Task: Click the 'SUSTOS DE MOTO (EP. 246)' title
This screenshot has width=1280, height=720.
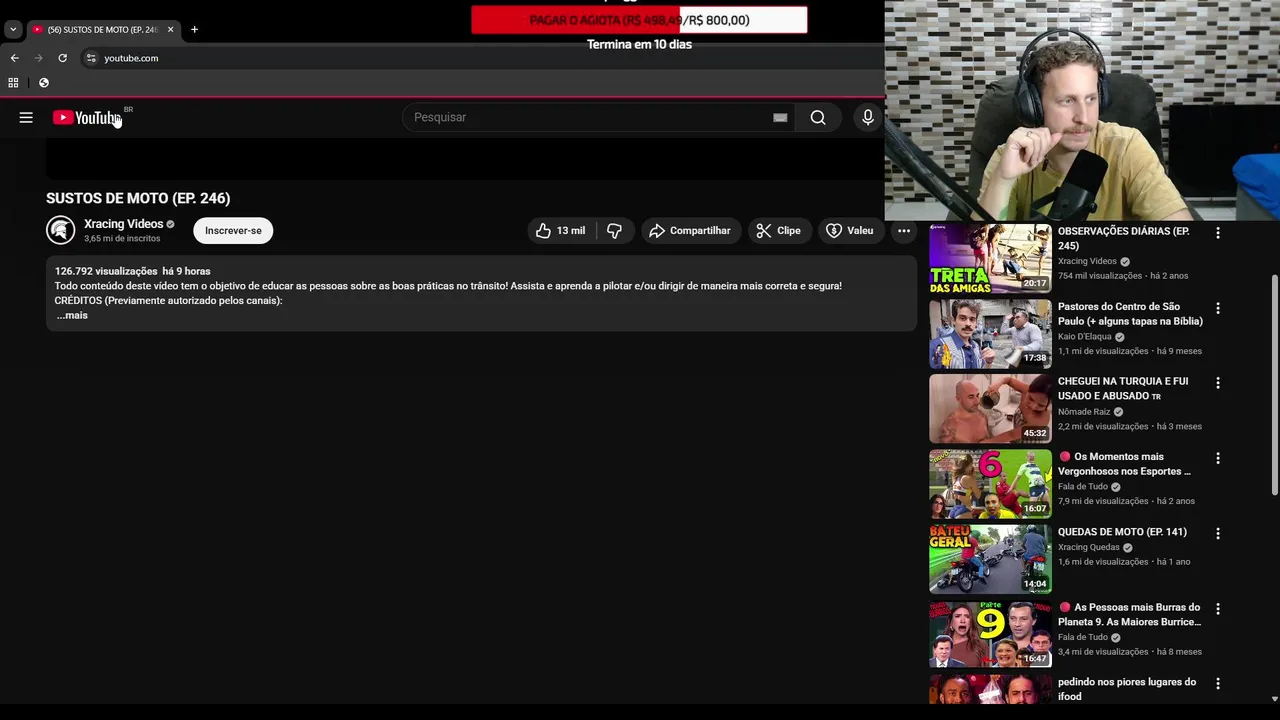Action: pos(138,198)
